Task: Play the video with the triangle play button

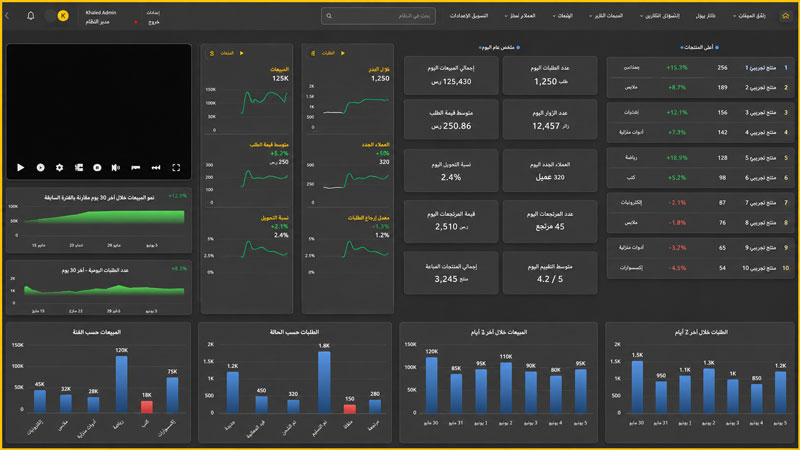Action: point(20,167)
